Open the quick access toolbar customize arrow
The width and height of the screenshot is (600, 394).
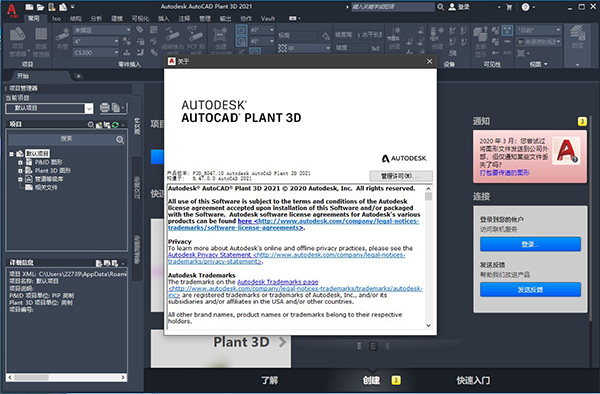(73, 7)
